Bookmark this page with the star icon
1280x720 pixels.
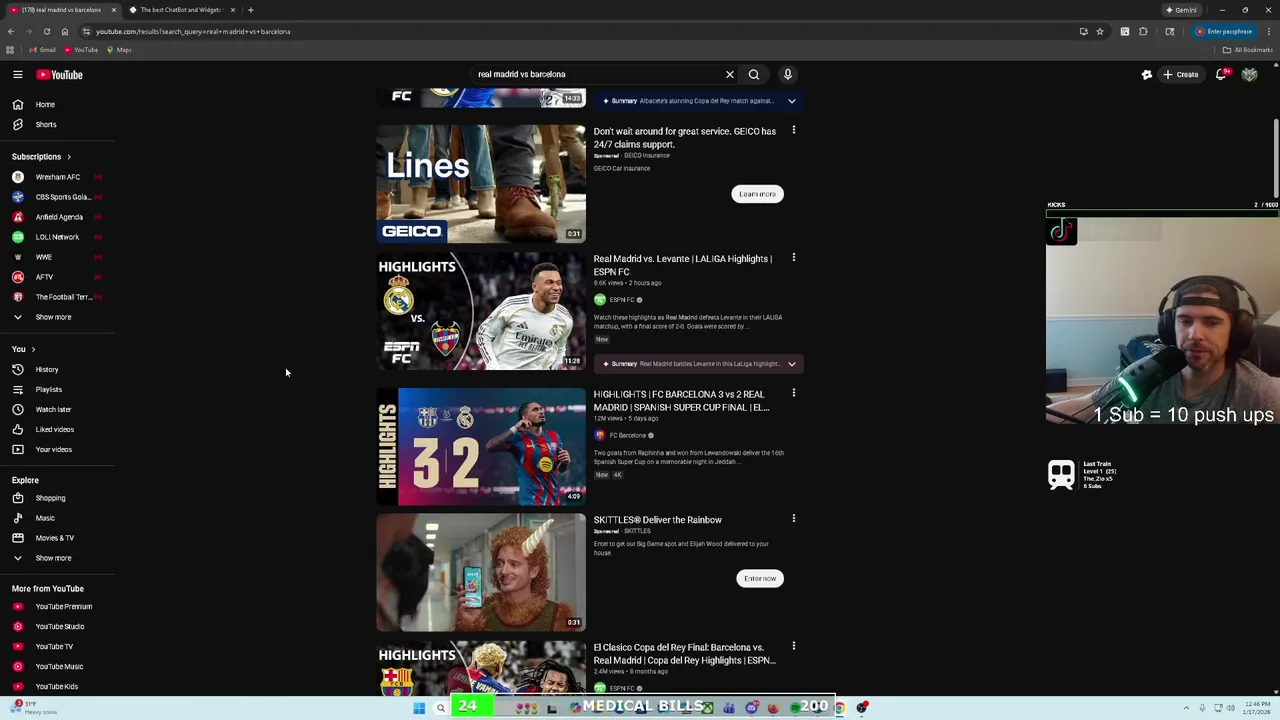tap(1100, 31)
